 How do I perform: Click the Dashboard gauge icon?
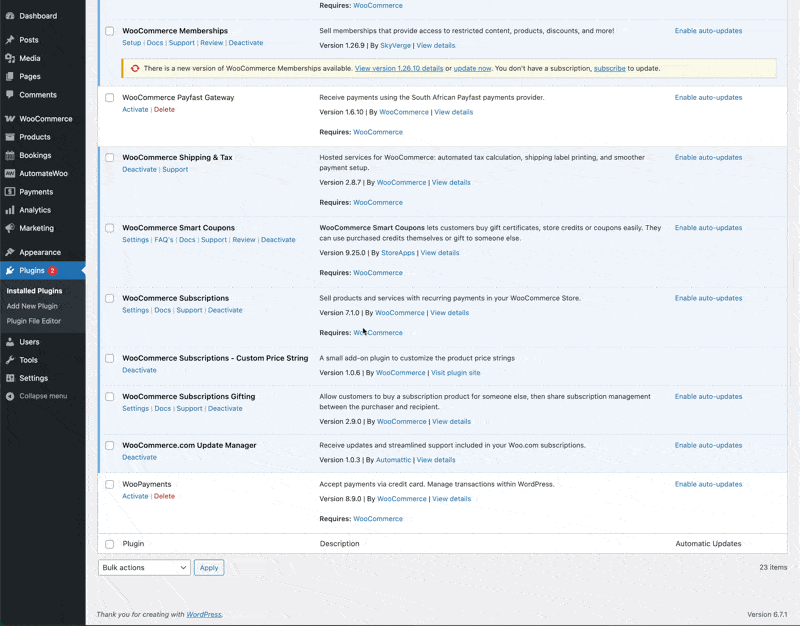[x=10, y=16]
